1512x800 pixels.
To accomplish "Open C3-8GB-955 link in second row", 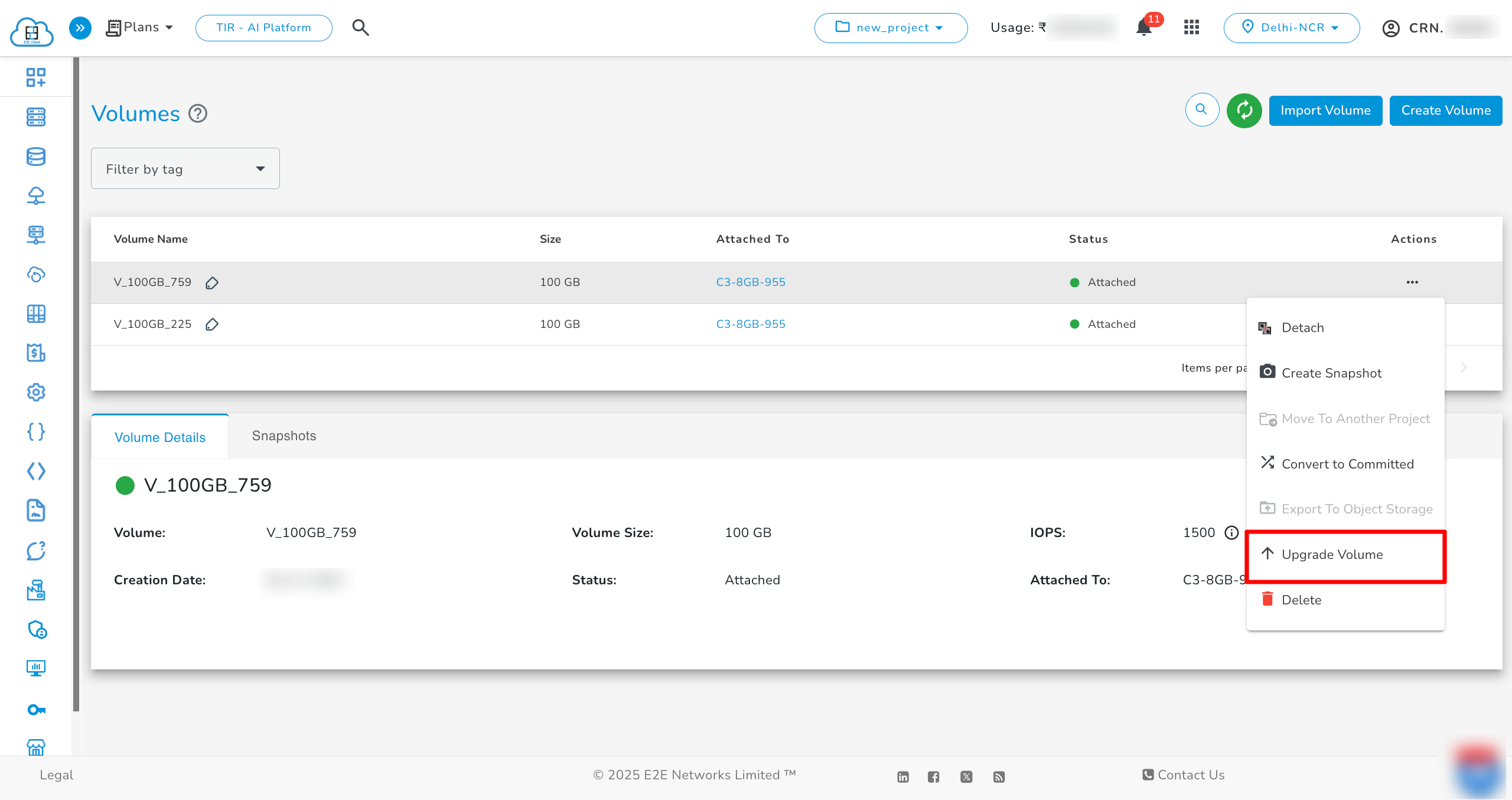I will (x=751, y=324).
